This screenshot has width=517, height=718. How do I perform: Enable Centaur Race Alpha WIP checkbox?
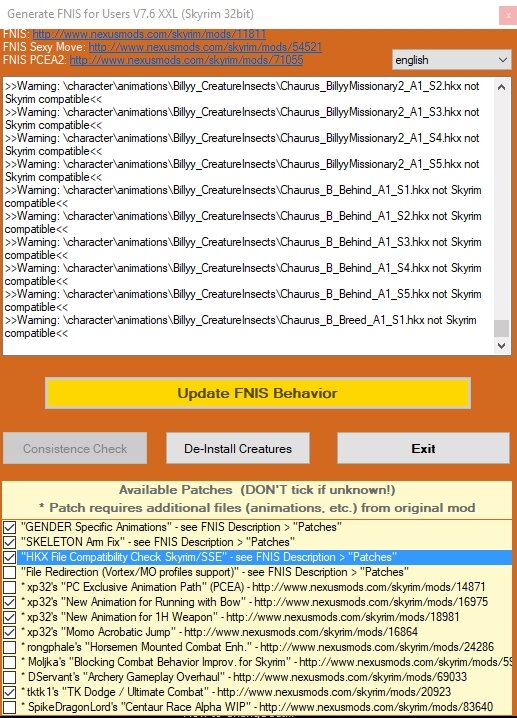(x=10, y=707)
